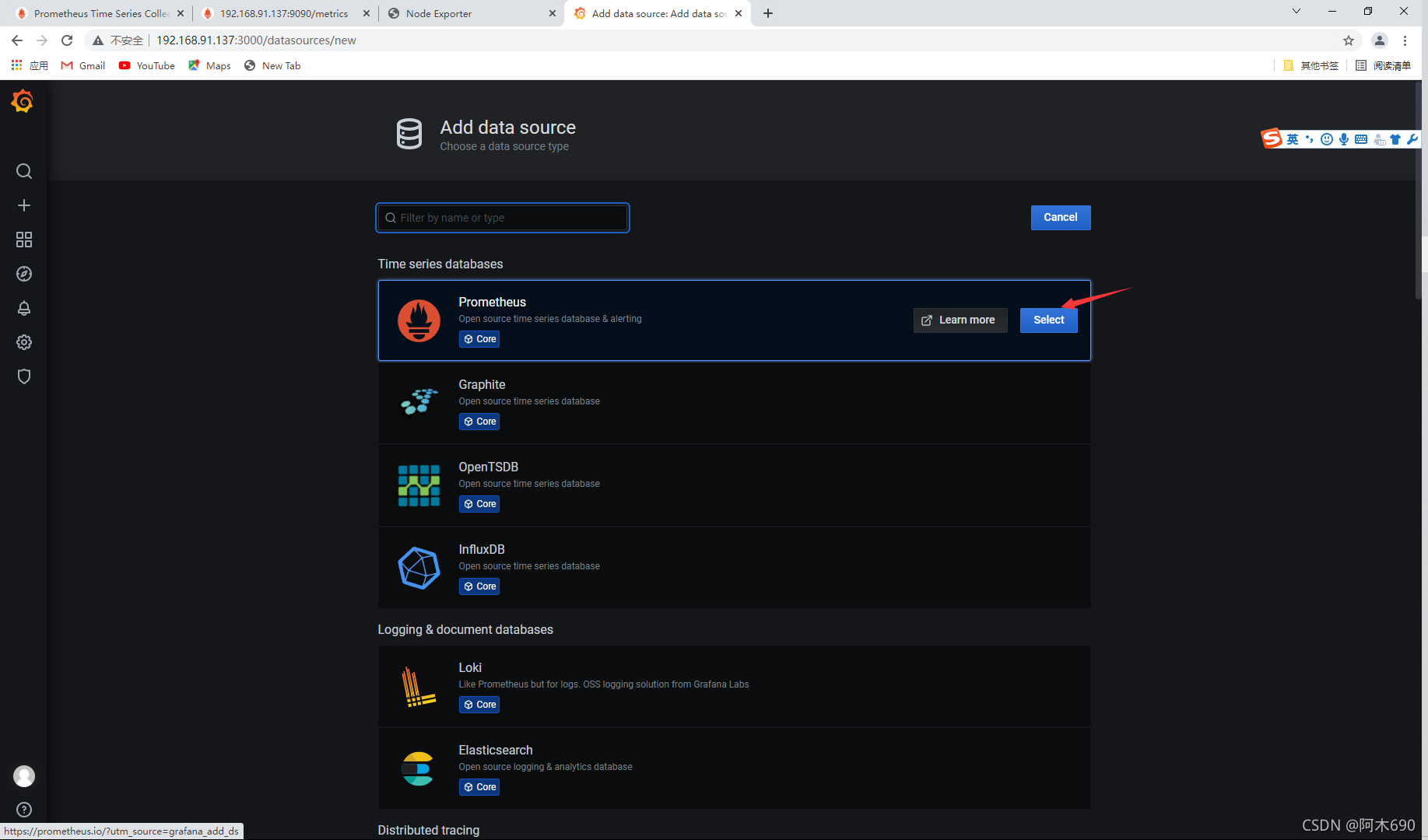
Task: Focus the Filter by name or type field
Action: (503, 218)
